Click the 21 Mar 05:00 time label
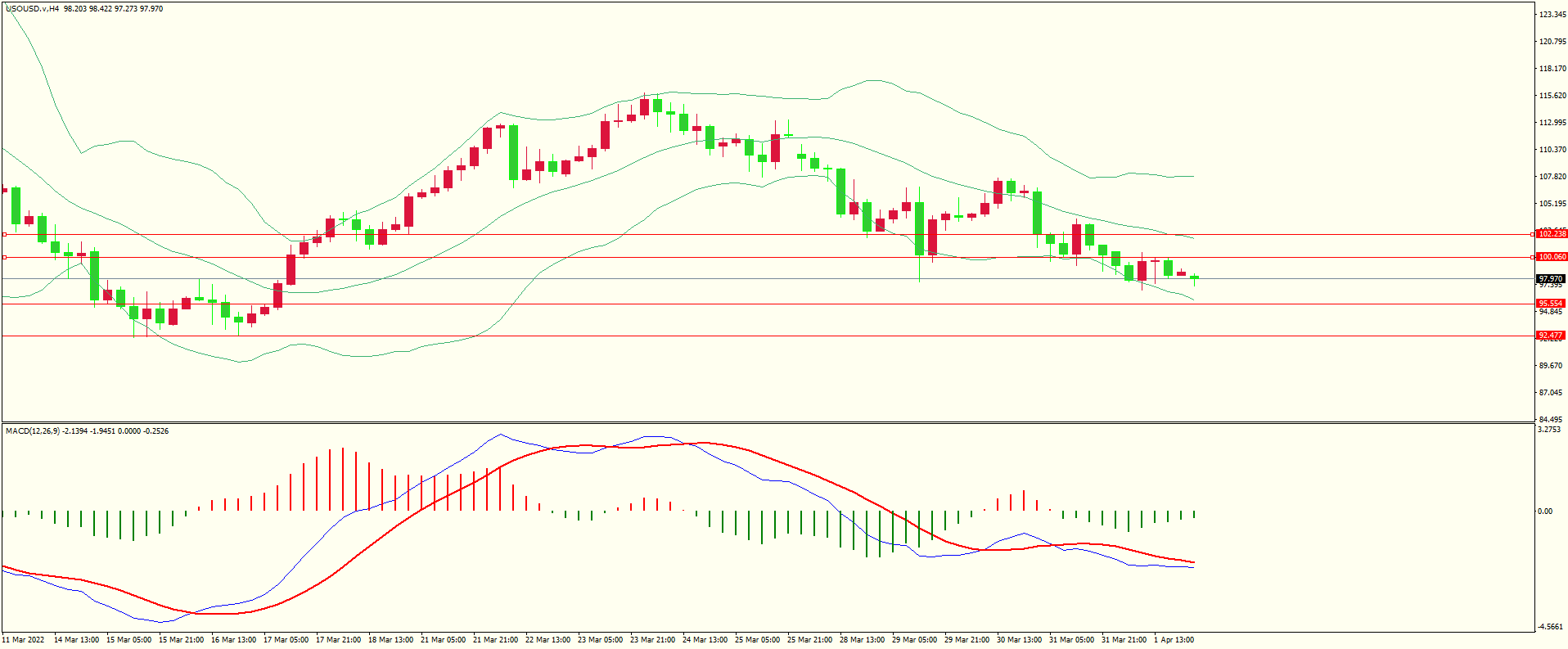Viewport: 1568px width, 649px height. 444,640
